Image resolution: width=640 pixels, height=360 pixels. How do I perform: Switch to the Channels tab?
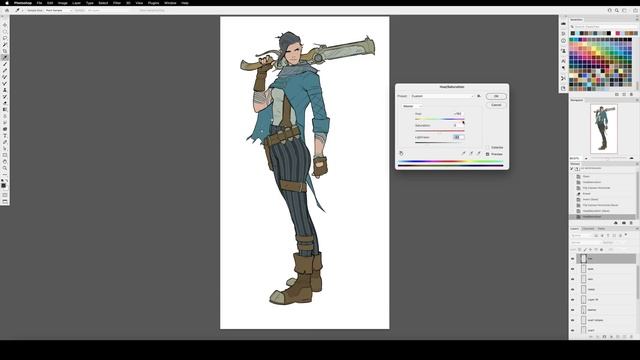588,229
